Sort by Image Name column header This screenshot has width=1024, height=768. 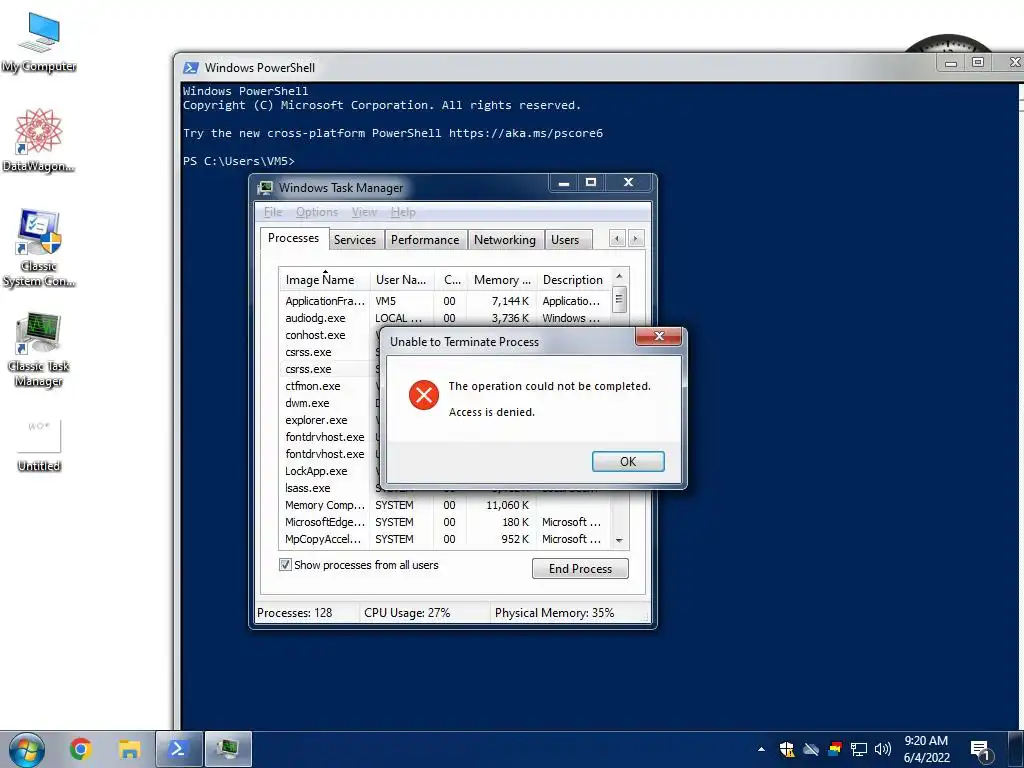click(324, 280)
